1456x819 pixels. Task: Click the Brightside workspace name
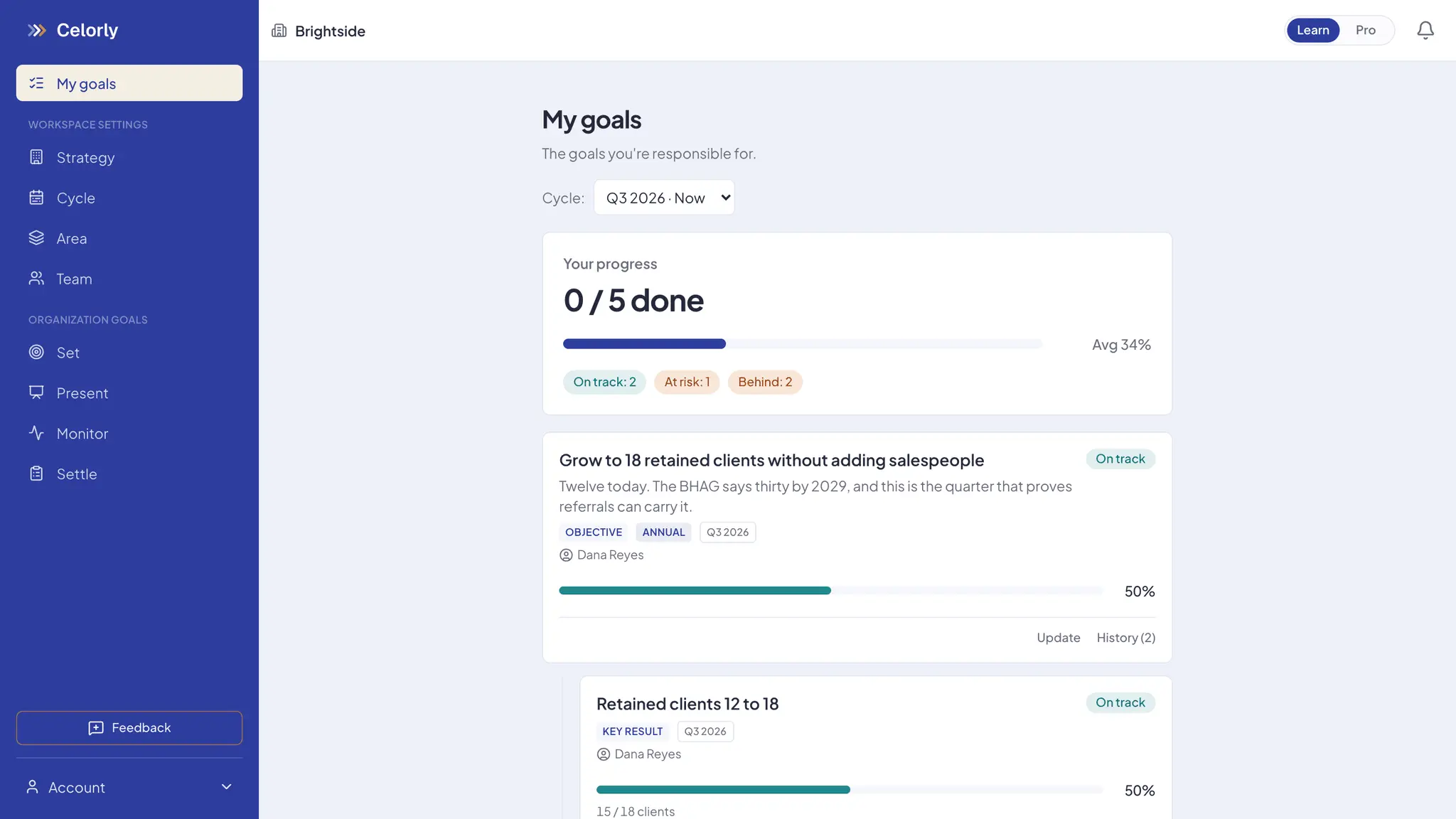[x=330, y=31]
